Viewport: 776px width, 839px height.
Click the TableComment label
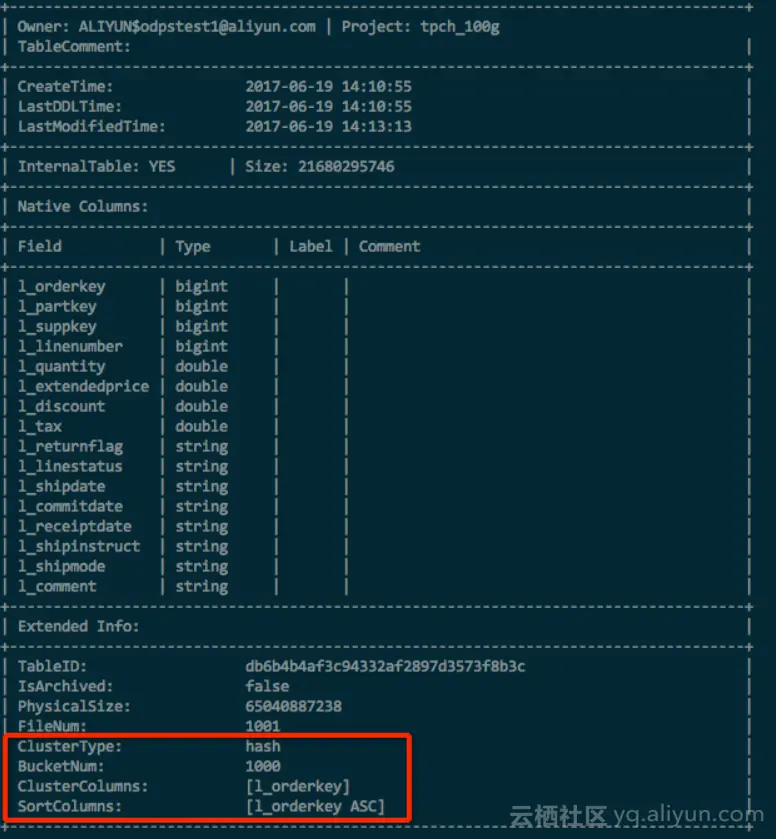pos(74,47)
